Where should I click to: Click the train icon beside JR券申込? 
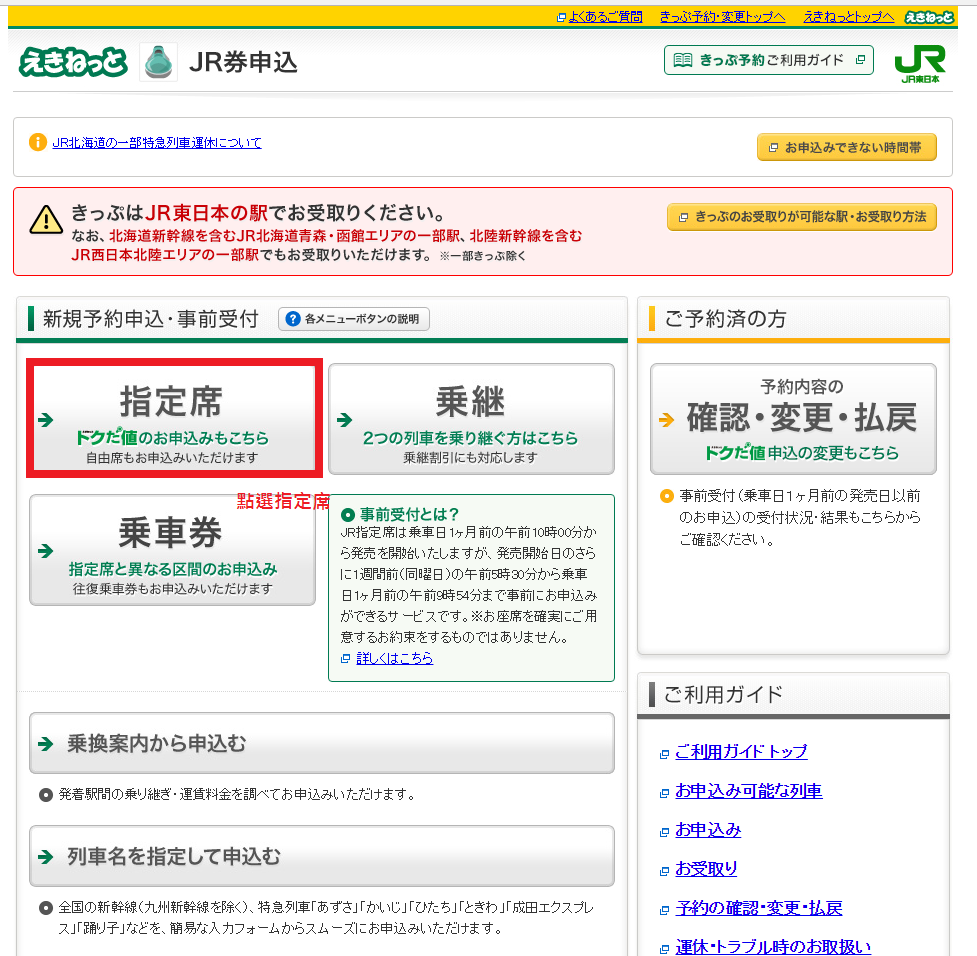158,62
